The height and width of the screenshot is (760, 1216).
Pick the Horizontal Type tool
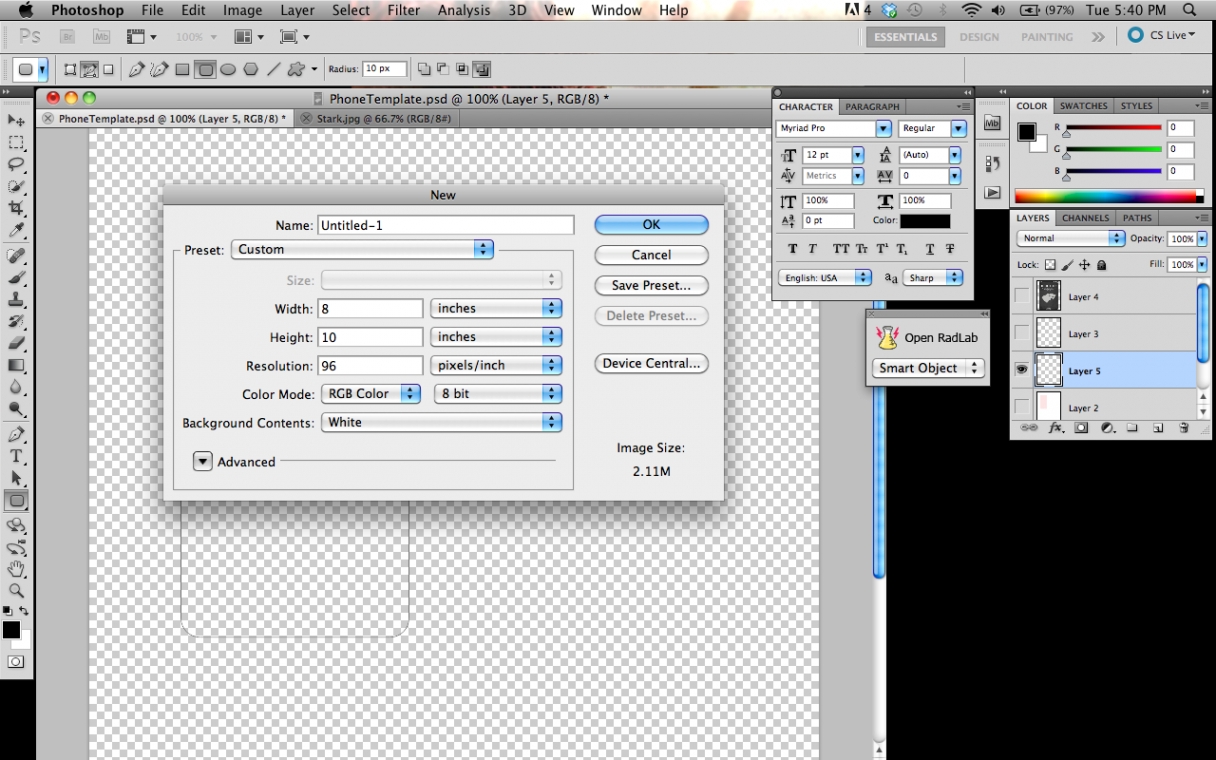pyautogui.click(x=16, y=456)
